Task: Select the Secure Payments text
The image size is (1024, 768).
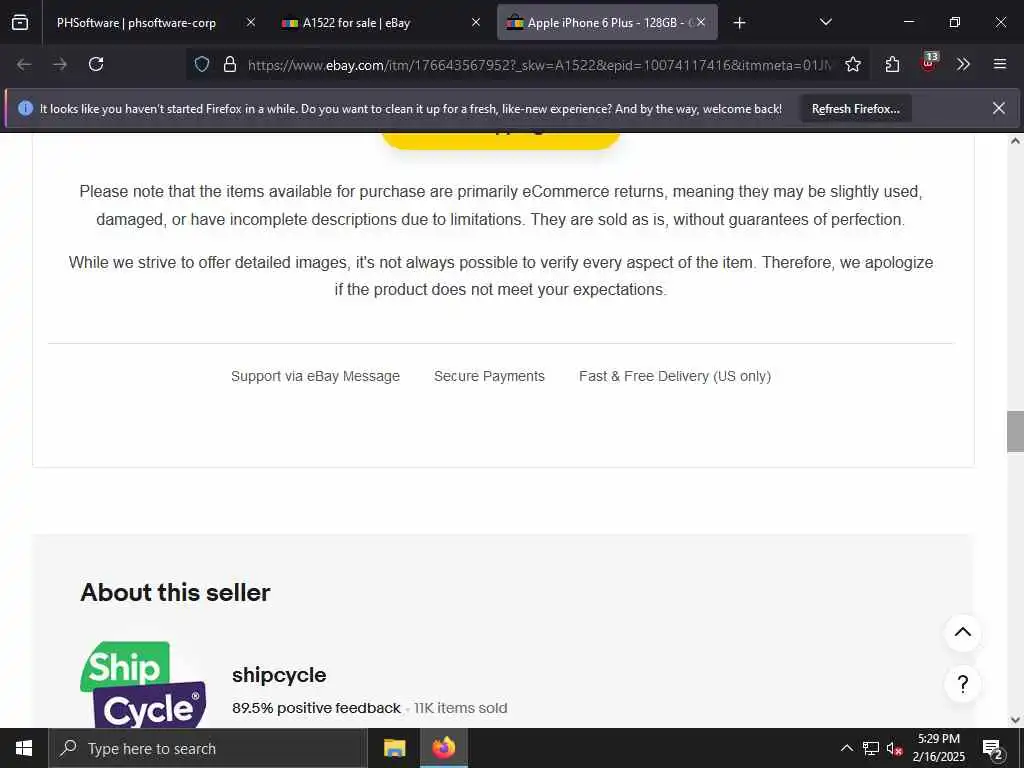Action: [489, 376]
